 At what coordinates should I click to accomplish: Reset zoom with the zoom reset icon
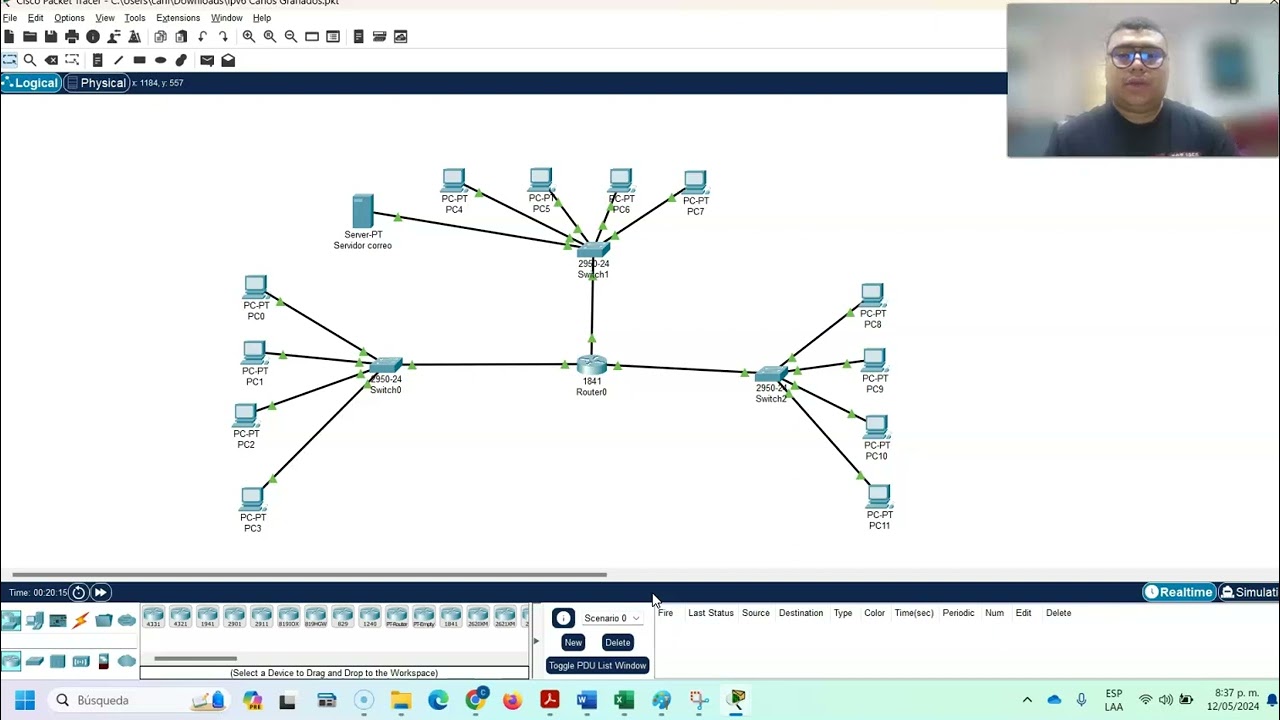(270, 37)
